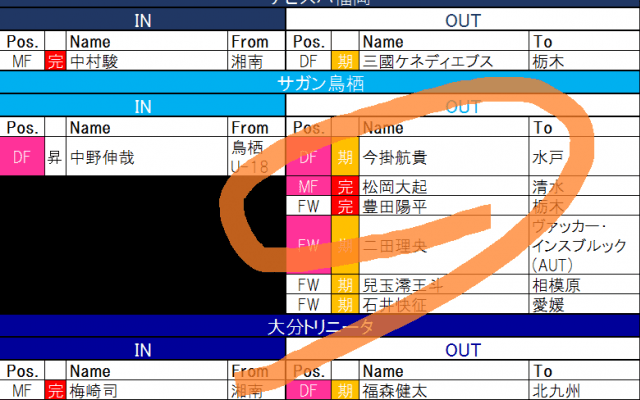
Task: Click the red 完 badge beside 豊田陽平
Action: pyautogui.click(x=345, y=206)
